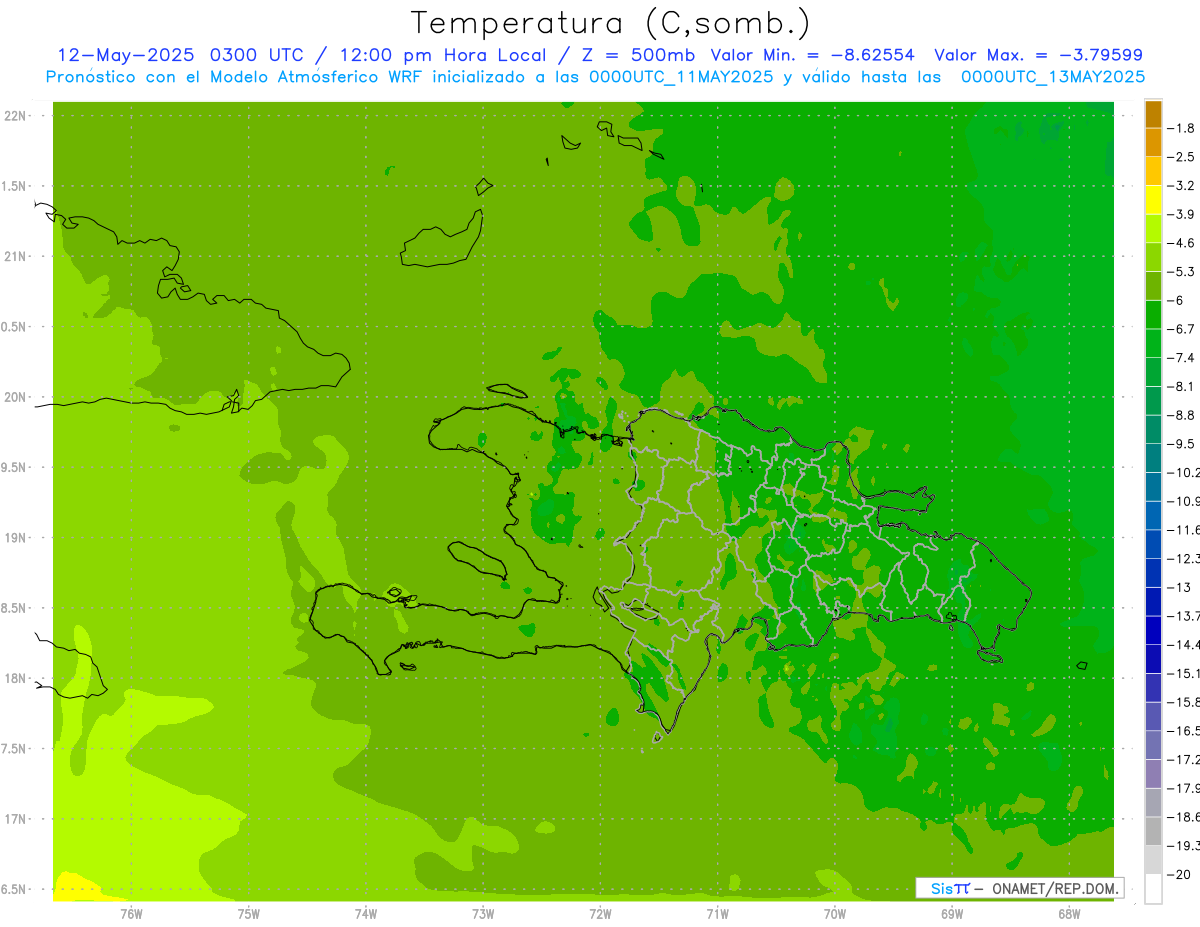Select the lime swatch between -3.9 and -4.6
Image resolution: width=1200 pixels, height=927 pixels.
[x=1153, y=229]
